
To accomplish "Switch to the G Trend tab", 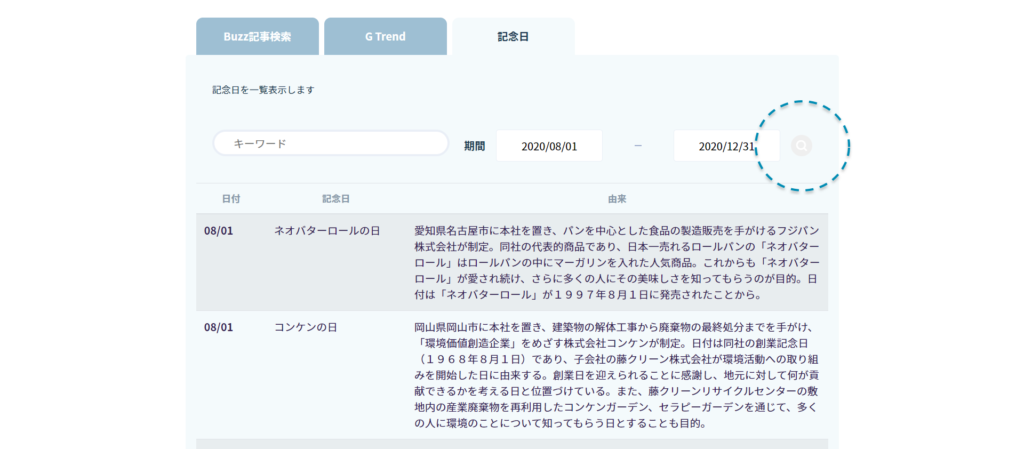I will tap(385, 37).
